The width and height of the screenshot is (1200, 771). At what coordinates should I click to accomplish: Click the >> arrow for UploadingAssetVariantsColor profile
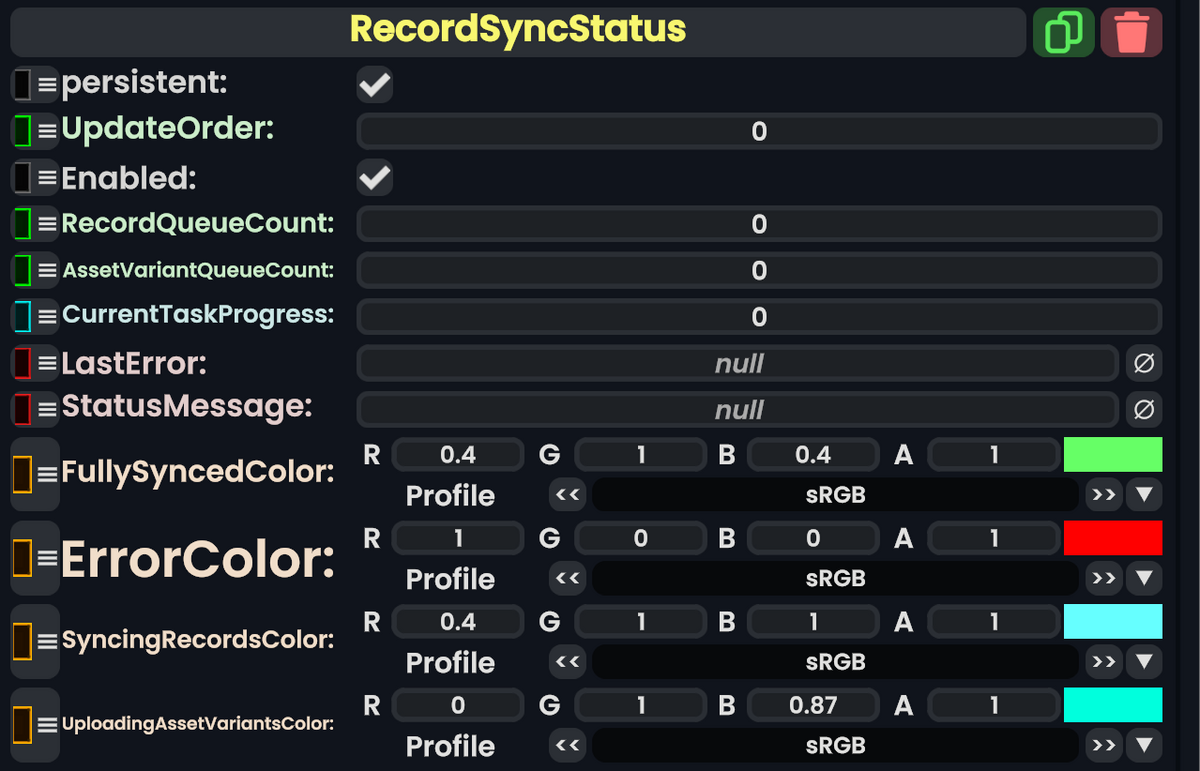[x=1103, y=745]
